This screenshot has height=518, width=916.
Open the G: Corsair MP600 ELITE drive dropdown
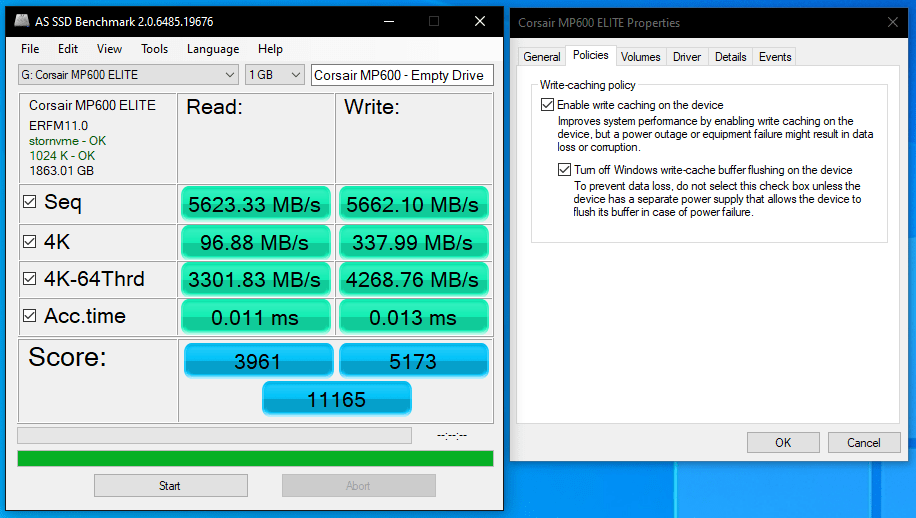click(x=128, y=75)
